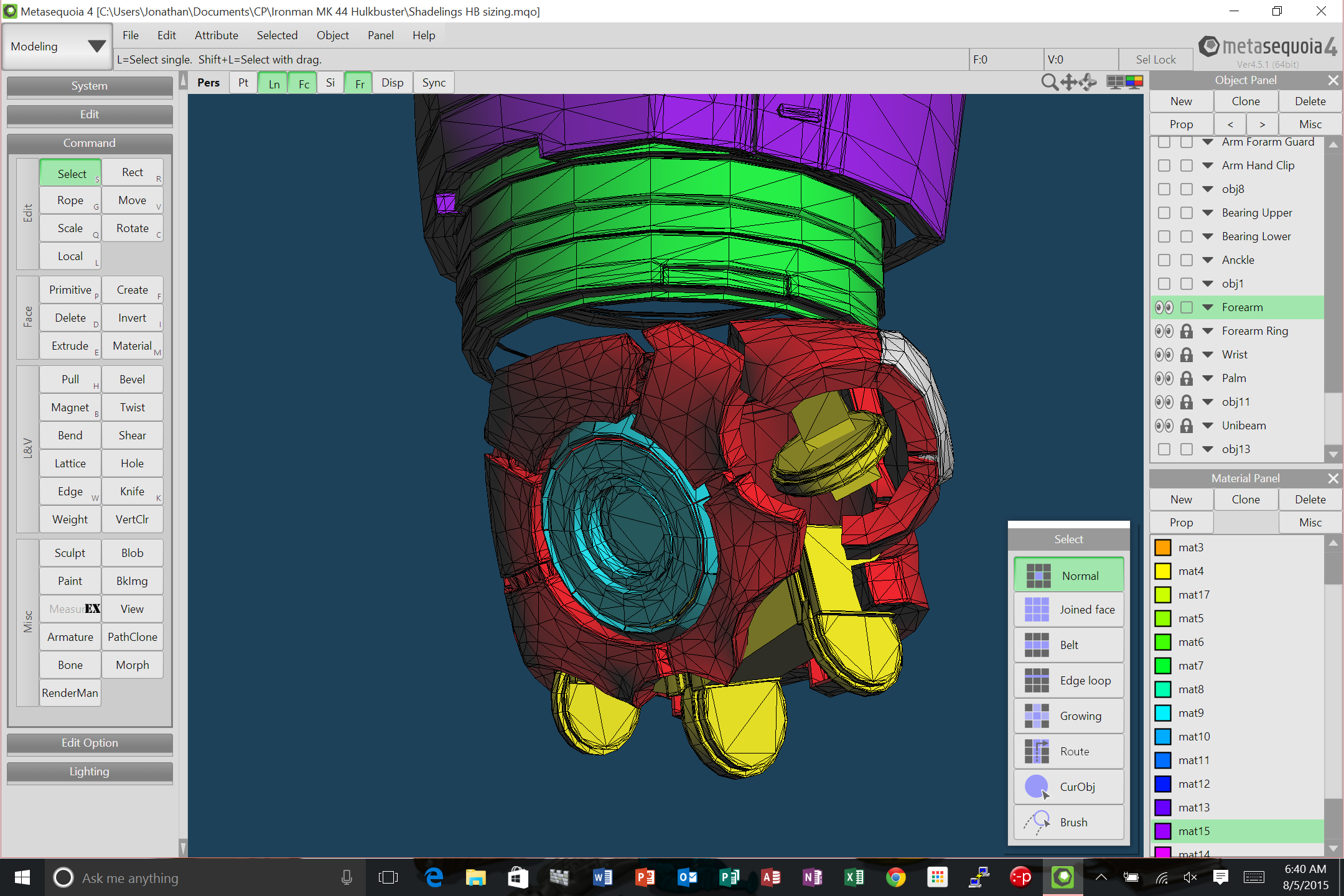Toggle visibility eyes of Forearm Ring
Image resolution: width=1344 pixels, height=896 pixels.
click(1164, 331)
